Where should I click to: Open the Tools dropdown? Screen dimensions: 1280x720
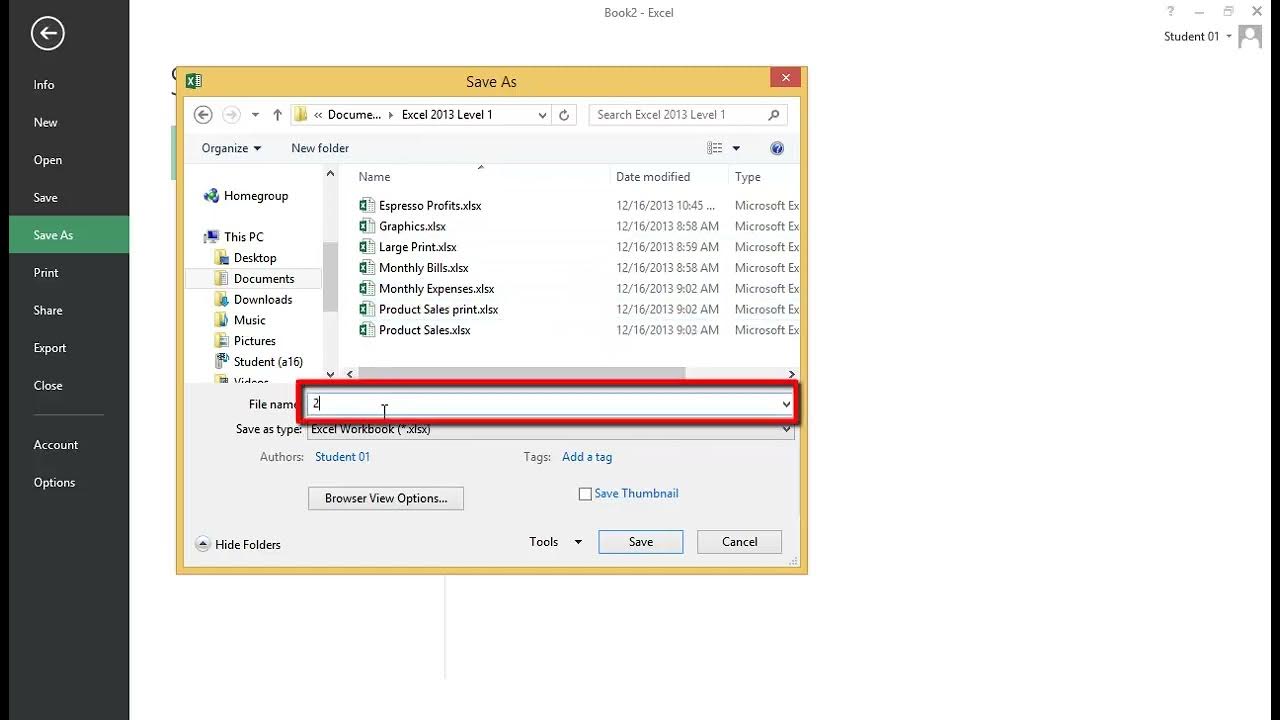point(555,542)
